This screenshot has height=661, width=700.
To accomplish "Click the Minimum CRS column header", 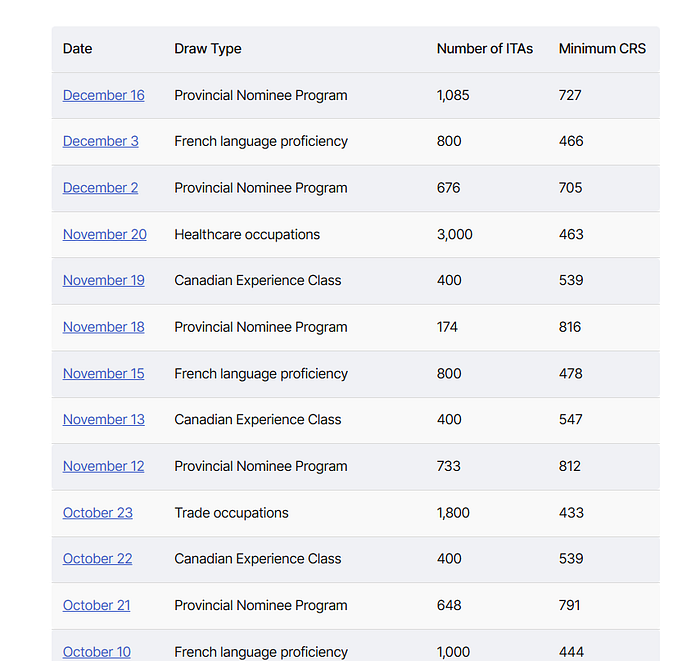I will (x=602, y=49).
